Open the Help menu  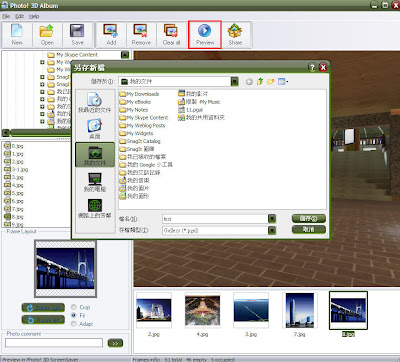(34, 16)
